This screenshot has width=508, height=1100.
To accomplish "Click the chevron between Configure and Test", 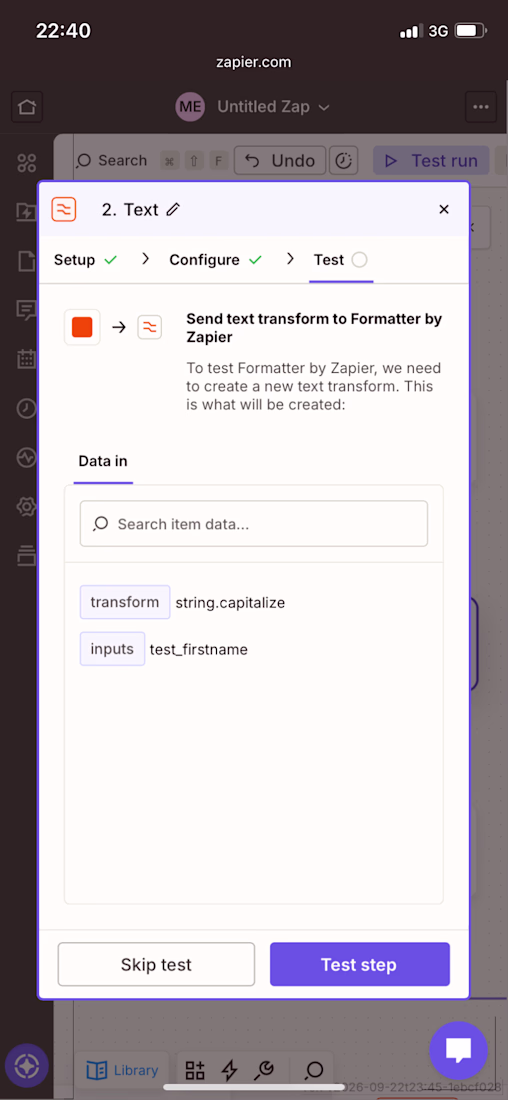I will 290,259.
